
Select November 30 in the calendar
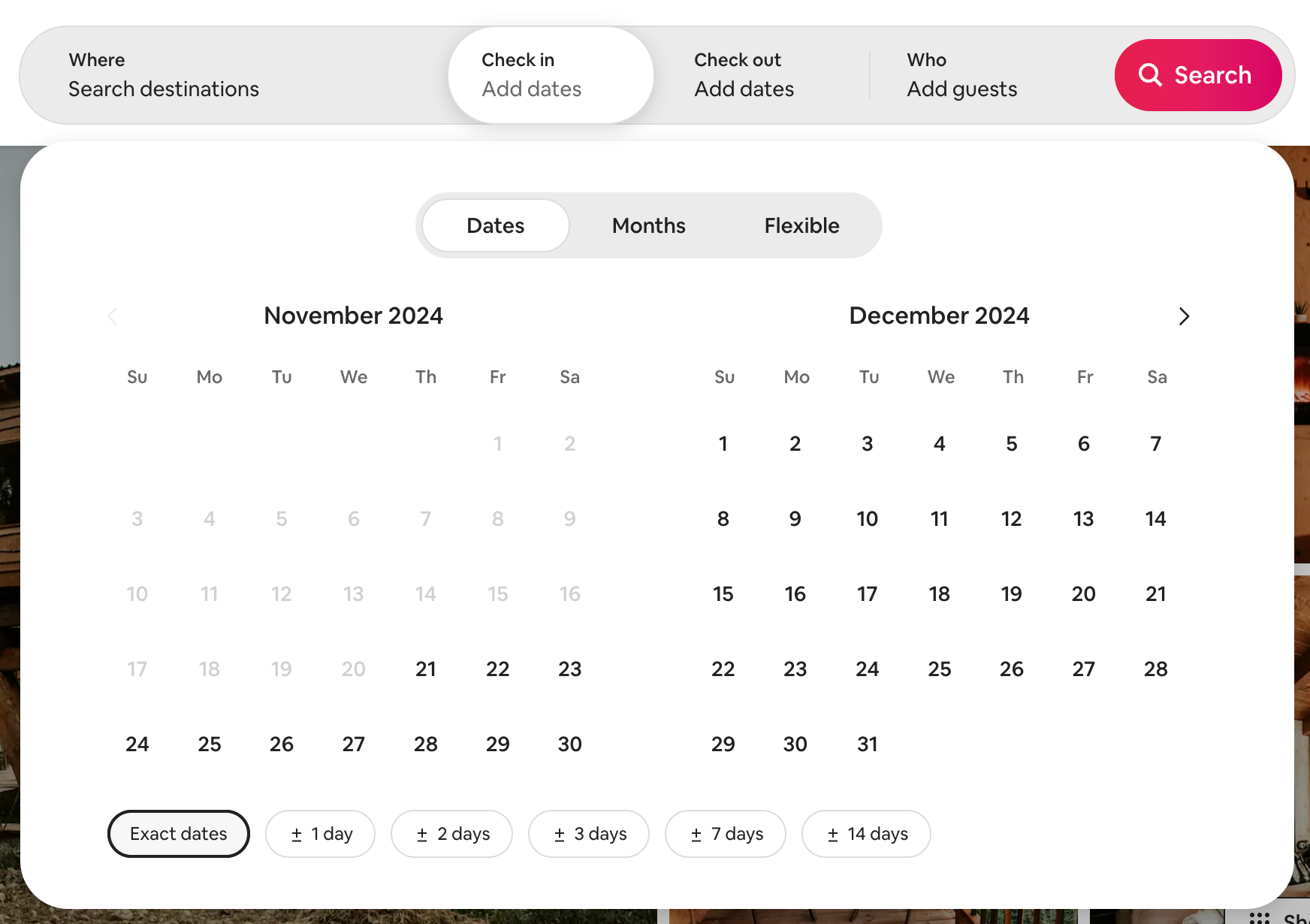click(x=569, y=744)
